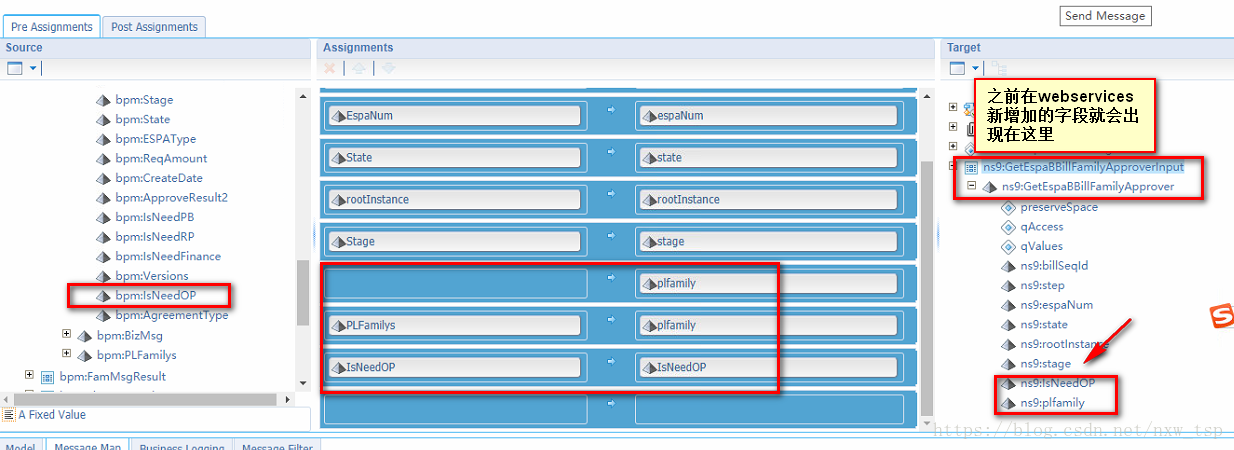
Task: Expand the bpm:BizMsg node
Action: click(67, 334)
